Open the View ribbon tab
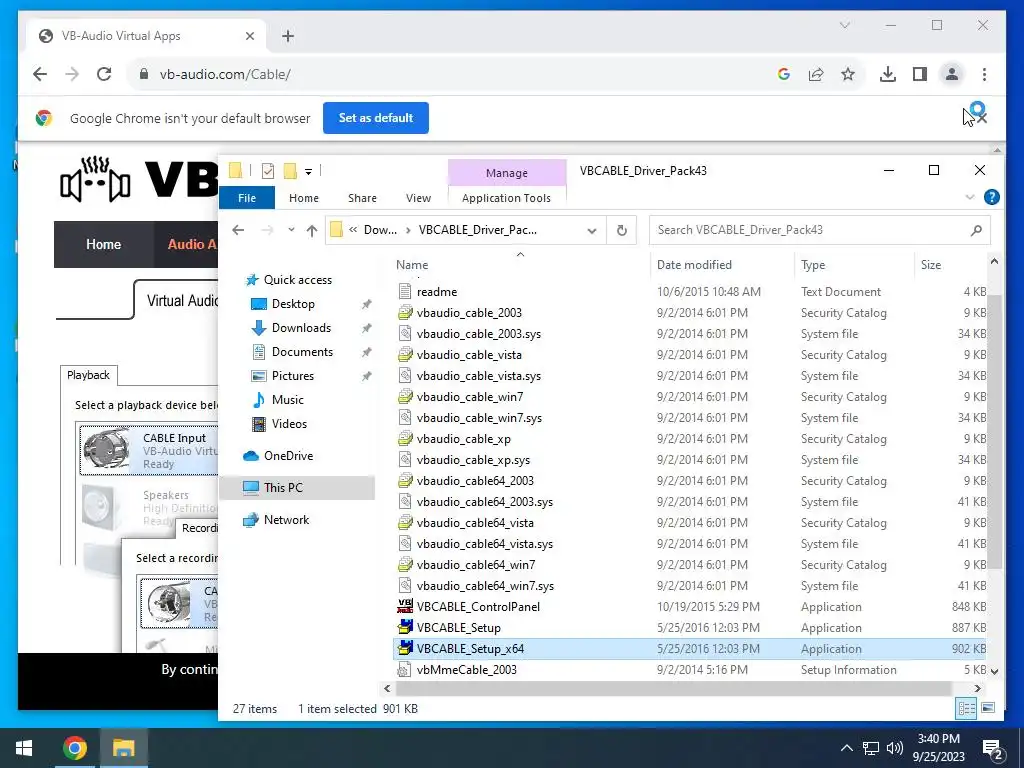 point(418,198)
